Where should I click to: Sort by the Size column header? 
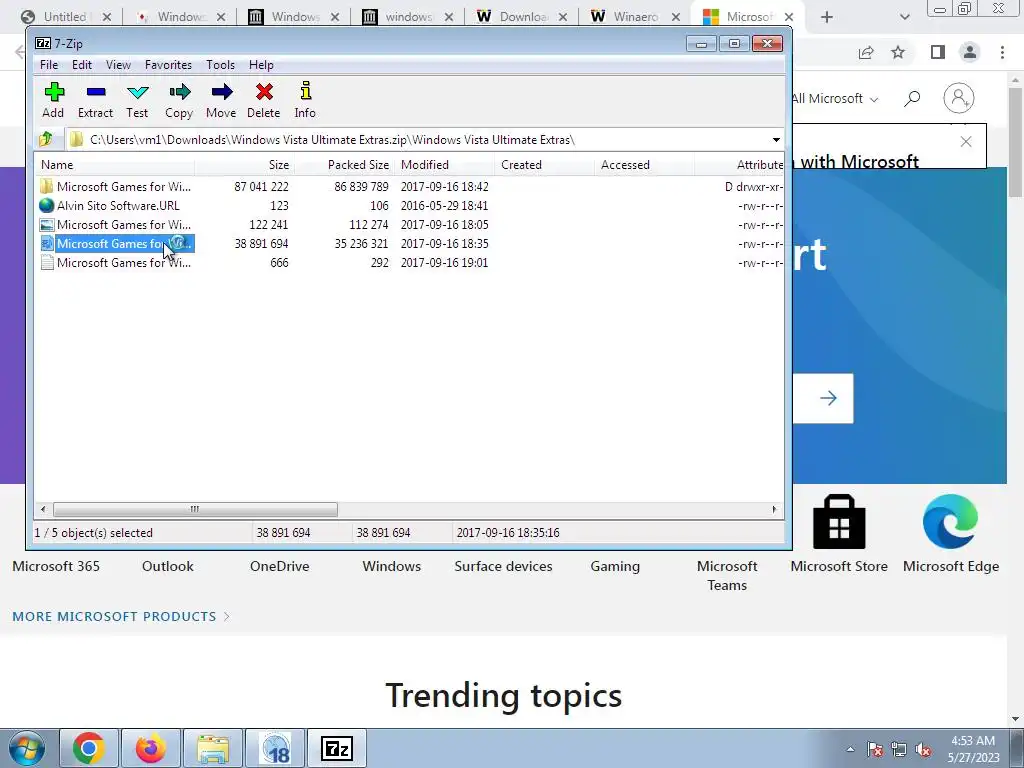click(244, 165)
